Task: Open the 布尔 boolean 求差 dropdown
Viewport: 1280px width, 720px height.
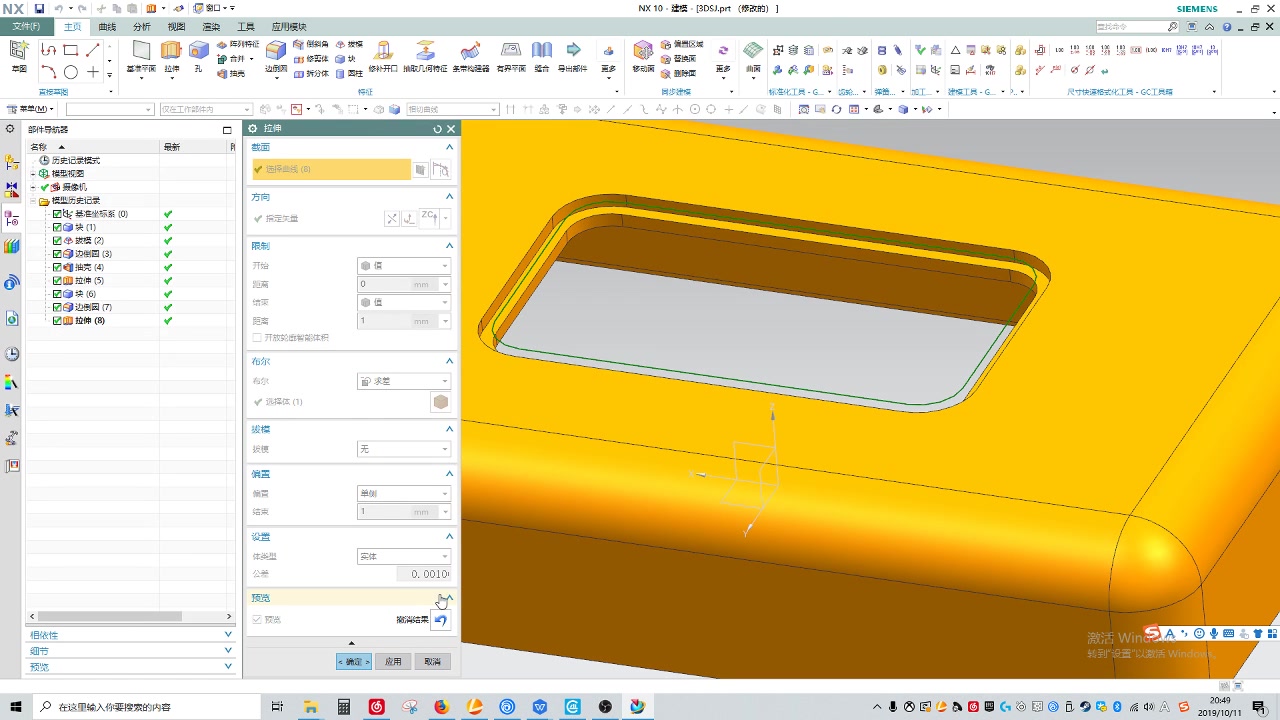Action: pos(404,381)
